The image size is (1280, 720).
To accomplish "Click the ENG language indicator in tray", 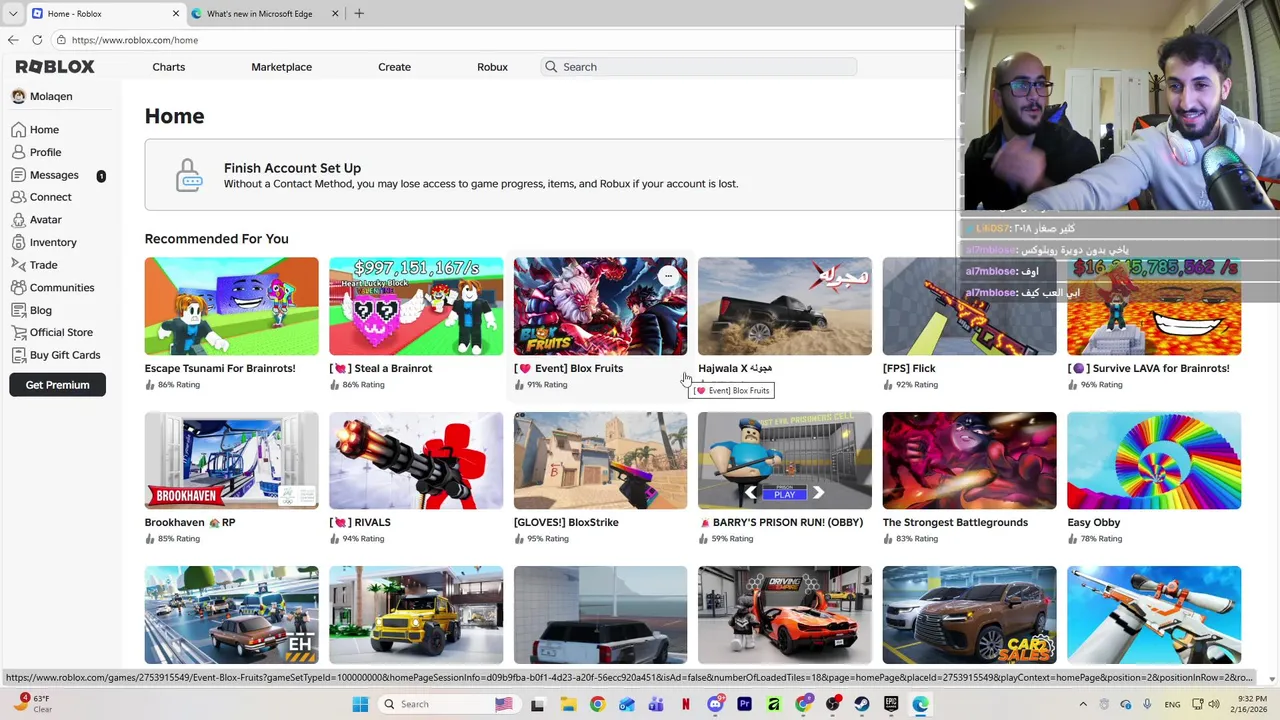I will point(1172,704).
